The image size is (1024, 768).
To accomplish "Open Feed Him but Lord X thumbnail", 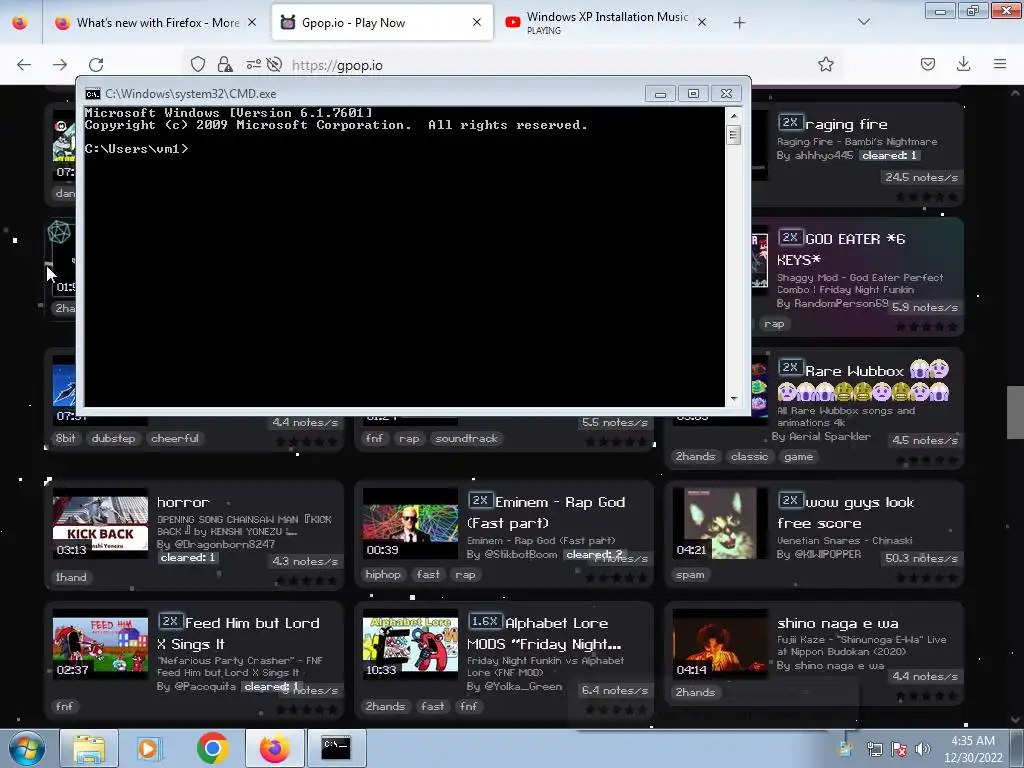I will [100, 645].
